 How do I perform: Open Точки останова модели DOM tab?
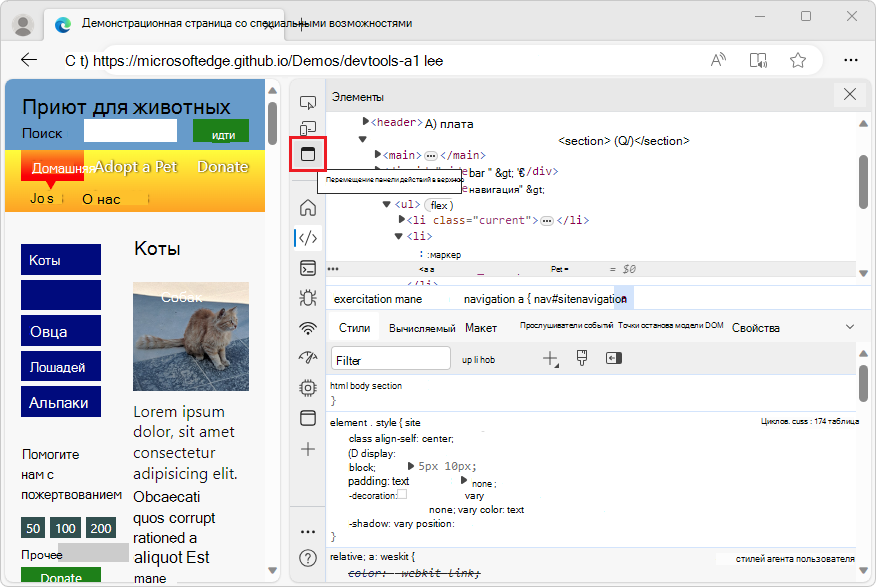click(670, 325)
